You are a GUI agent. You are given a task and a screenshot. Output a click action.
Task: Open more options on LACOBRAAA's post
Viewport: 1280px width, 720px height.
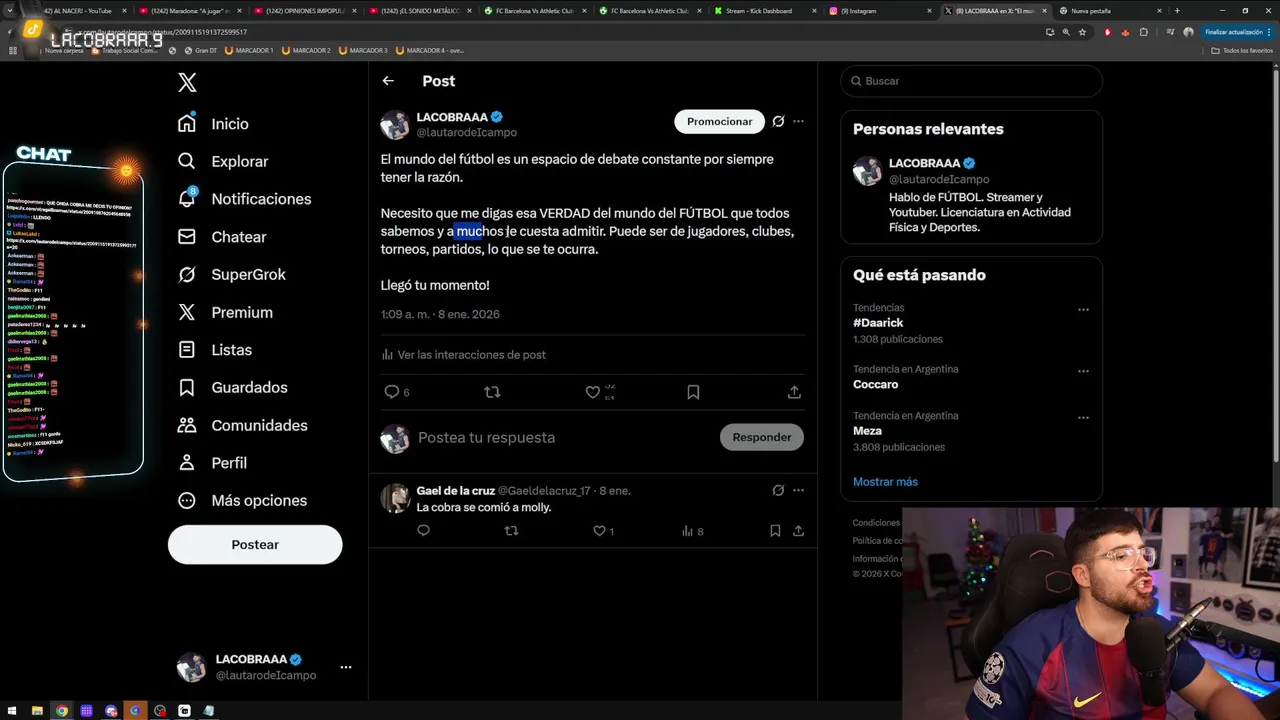798,121
